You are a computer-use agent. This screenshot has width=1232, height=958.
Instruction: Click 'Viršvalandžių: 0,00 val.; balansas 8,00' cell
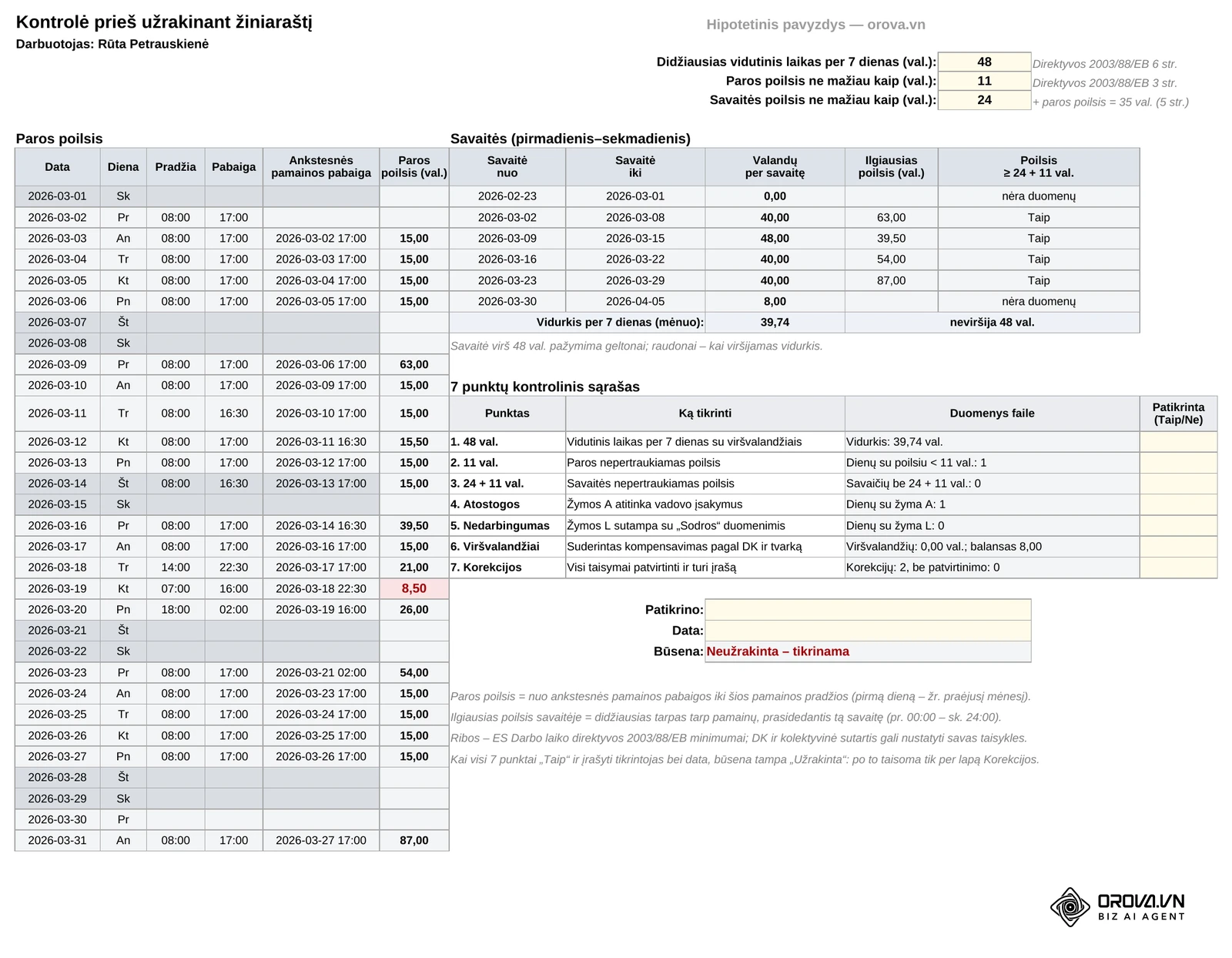pos(992,547)
